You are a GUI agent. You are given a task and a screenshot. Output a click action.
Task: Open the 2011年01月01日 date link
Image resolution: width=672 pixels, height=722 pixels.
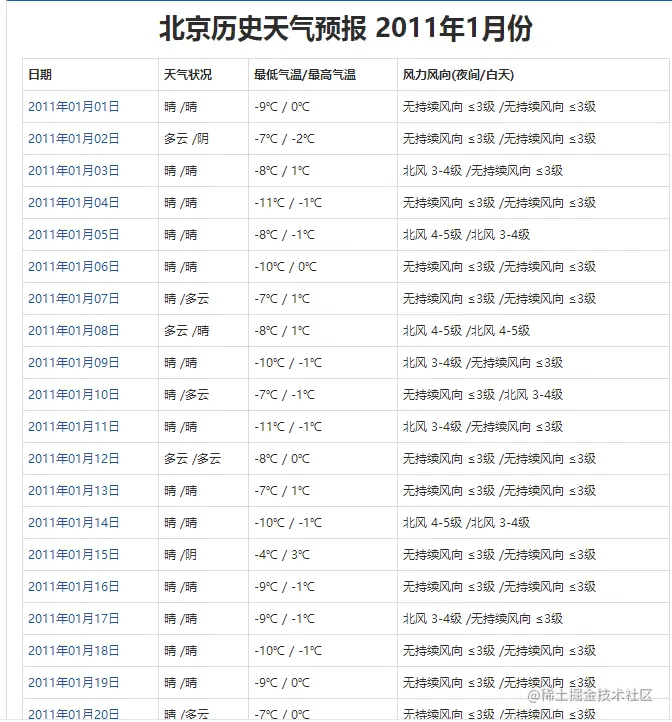click(74, 107)
